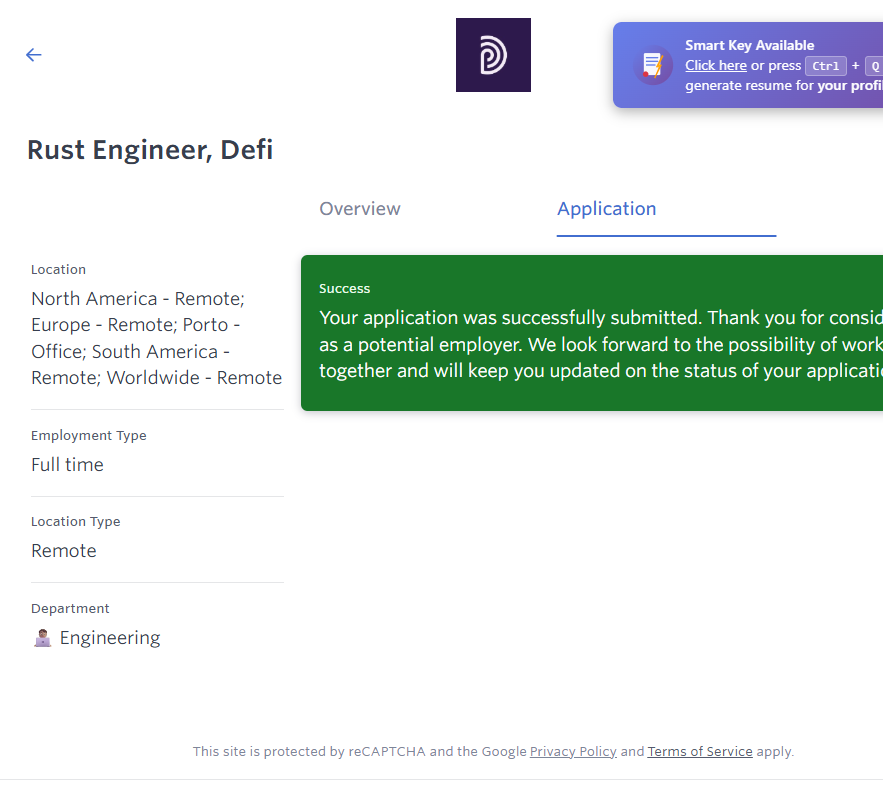Open the Terms of Service link

(x=700, y=752)
